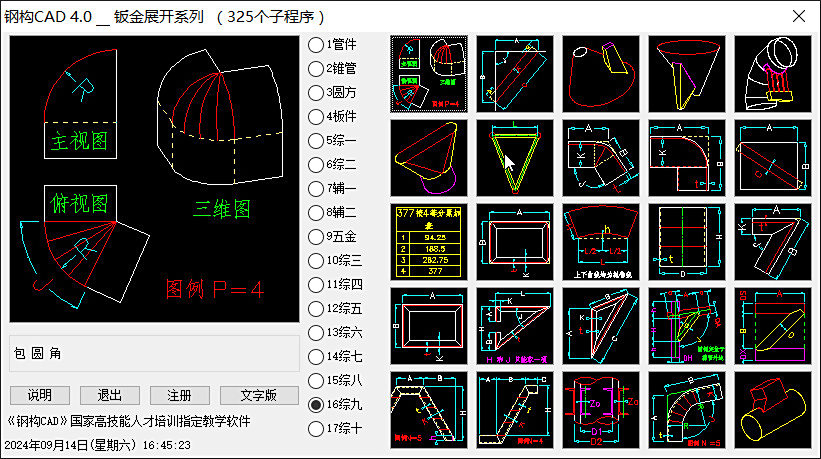Screen dimensions: 821x459
Task: Open registration with the 注册 button
Action: pos(180,395)
